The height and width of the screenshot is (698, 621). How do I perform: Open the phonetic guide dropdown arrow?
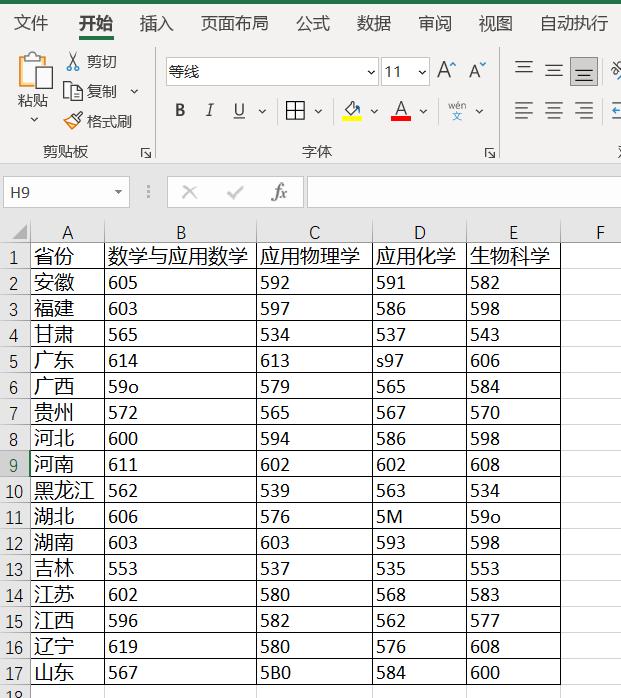[x=479, y=111]
